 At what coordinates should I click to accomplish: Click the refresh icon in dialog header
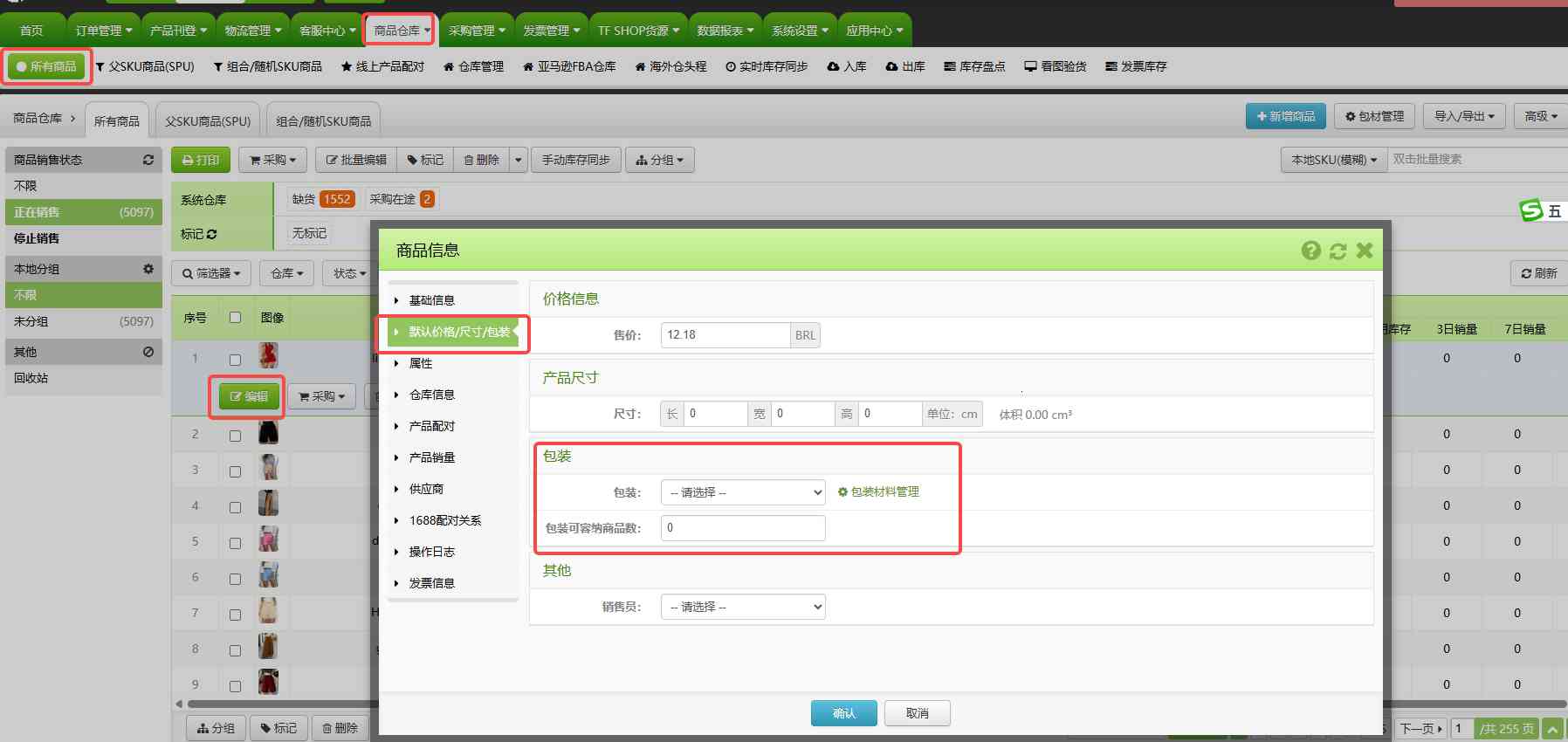pyautogui.click(x=1338, y=251)
